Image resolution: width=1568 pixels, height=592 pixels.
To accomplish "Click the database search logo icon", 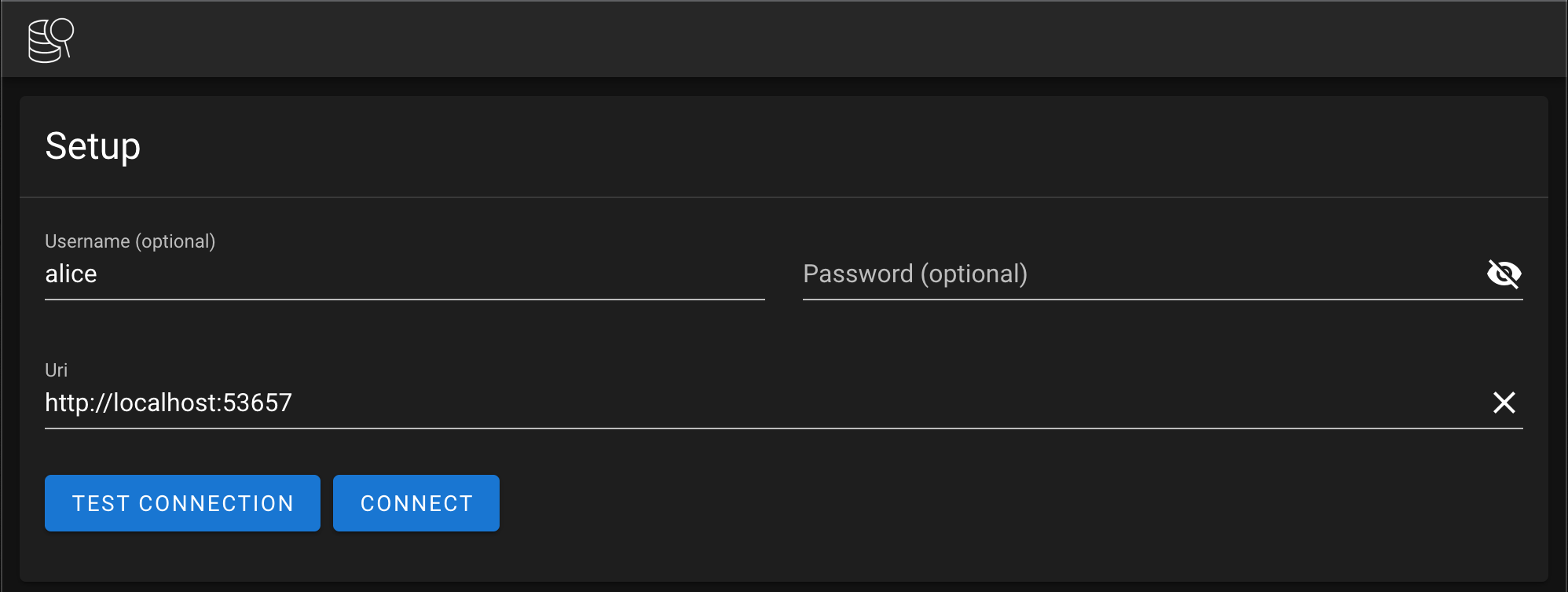I will pos(51,40).
